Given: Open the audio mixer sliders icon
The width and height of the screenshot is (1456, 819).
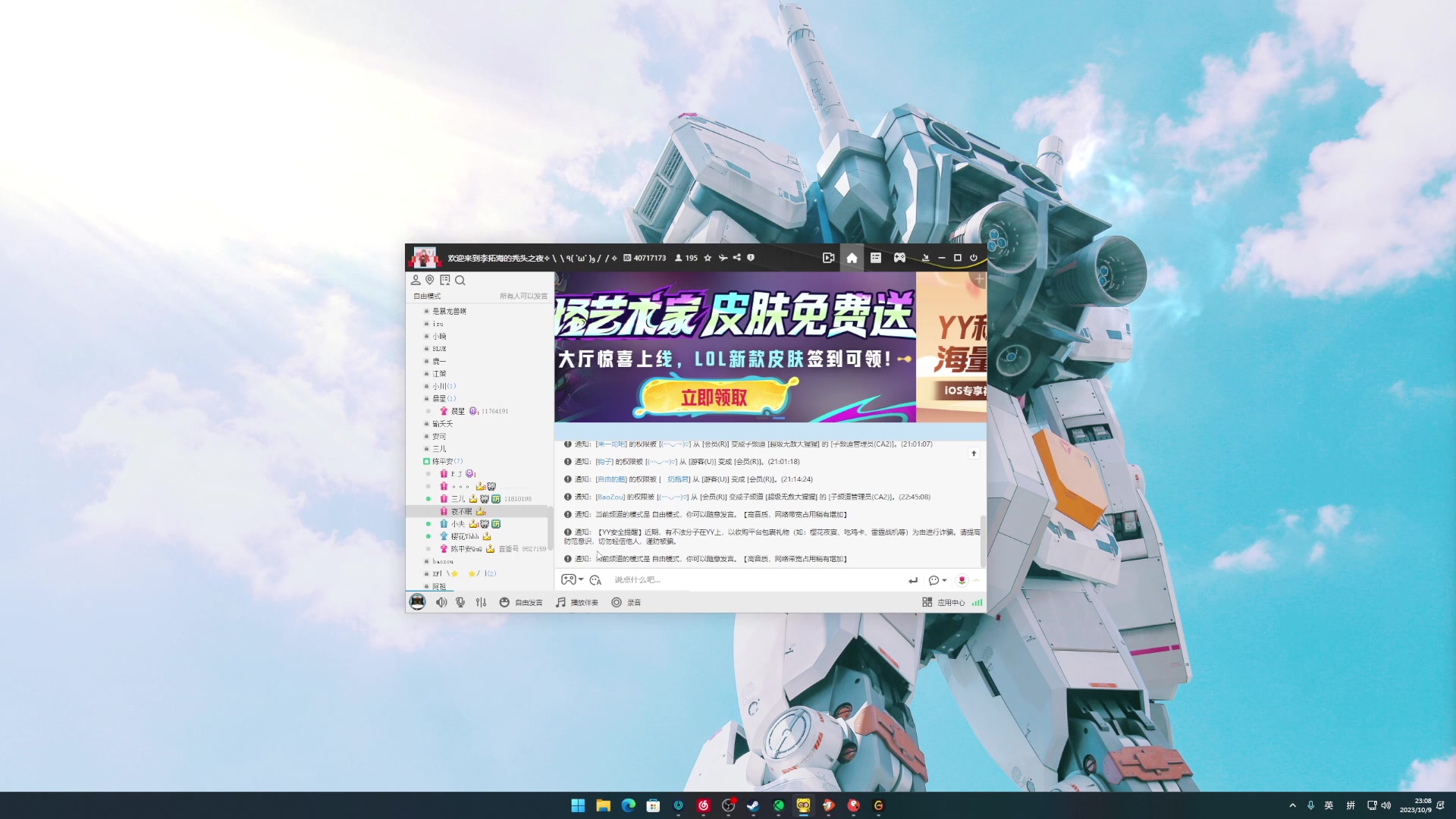Looking at the screenshot, I should click(x=481, y=602).
